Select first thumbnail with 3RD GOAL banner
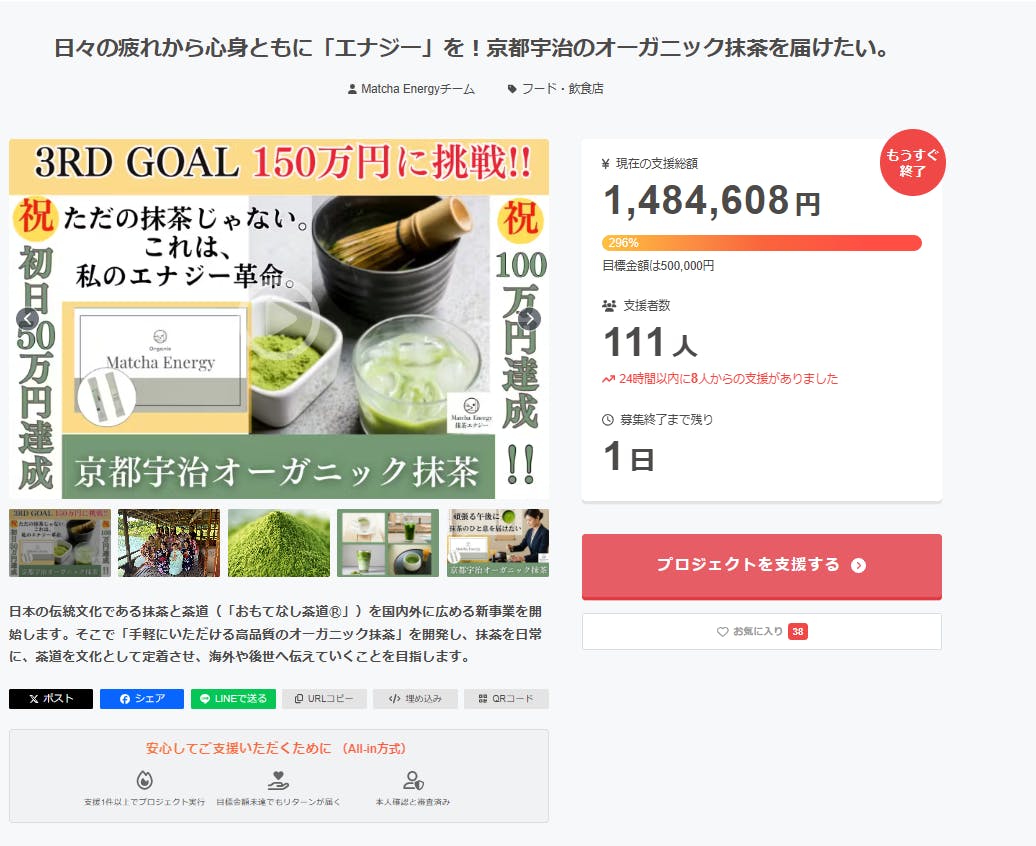 click(59, 543)
